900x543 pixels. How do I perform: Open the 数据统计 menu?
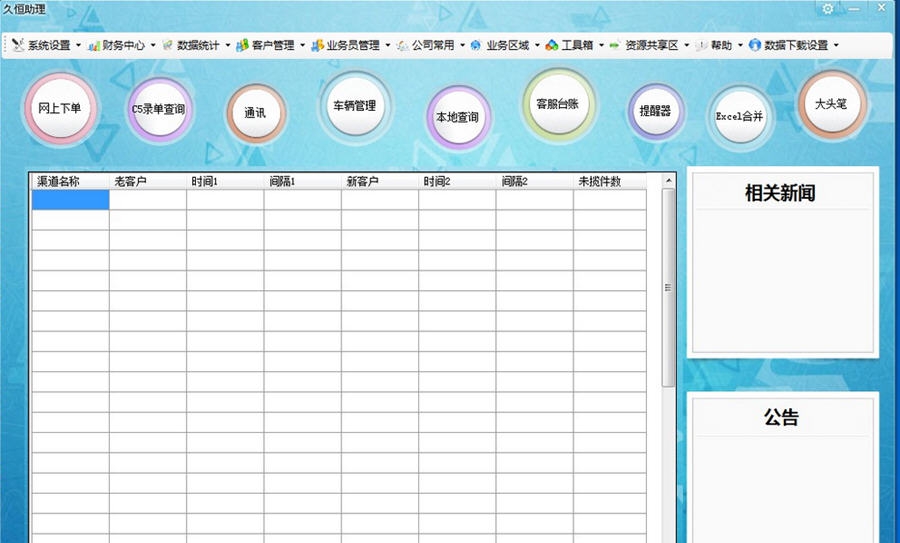[198, 45]
